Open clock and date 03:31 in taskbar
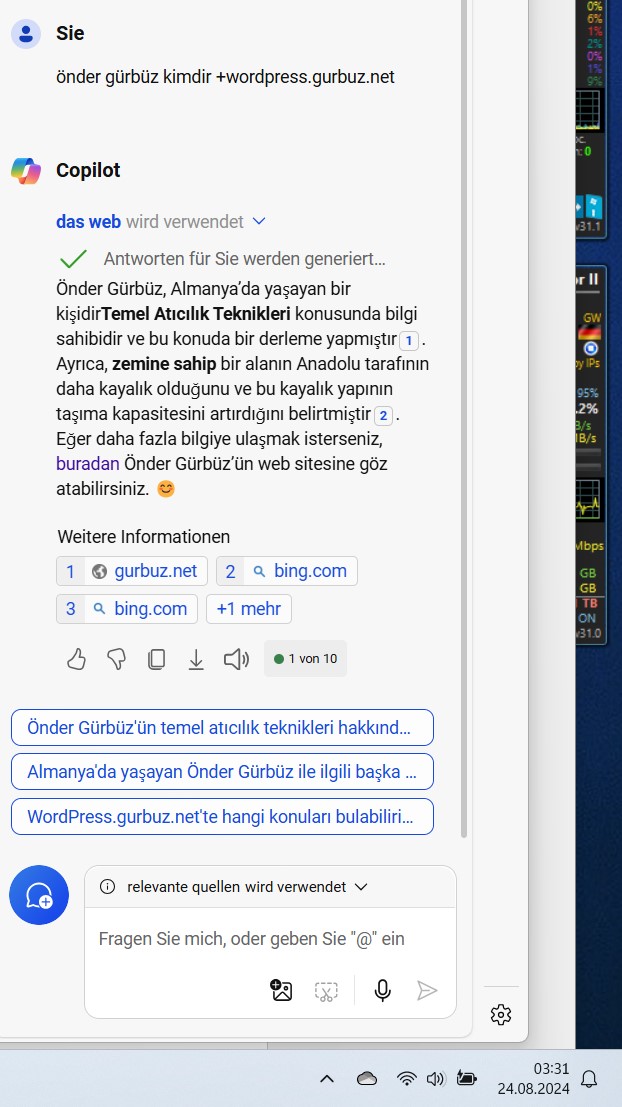The height and width of the screenshot is (1107, 622). 533,1079
